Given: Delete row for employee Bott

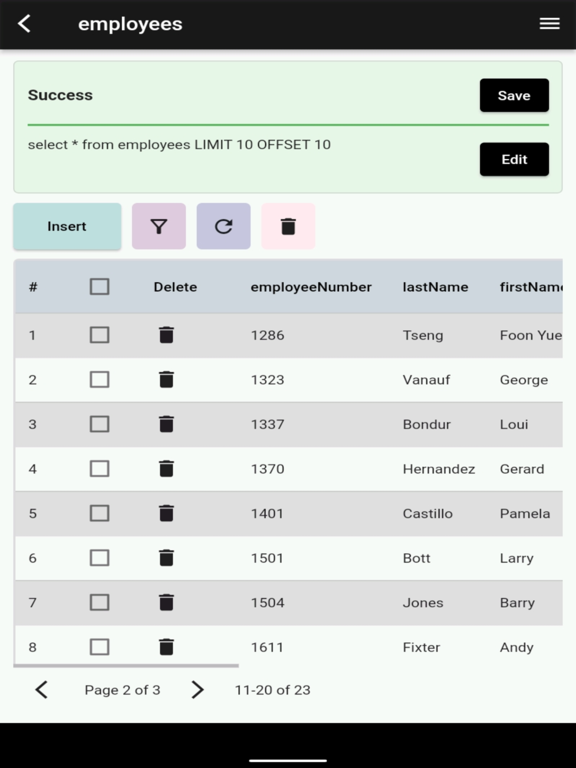Looking at the screenshot, I should 167,558.
